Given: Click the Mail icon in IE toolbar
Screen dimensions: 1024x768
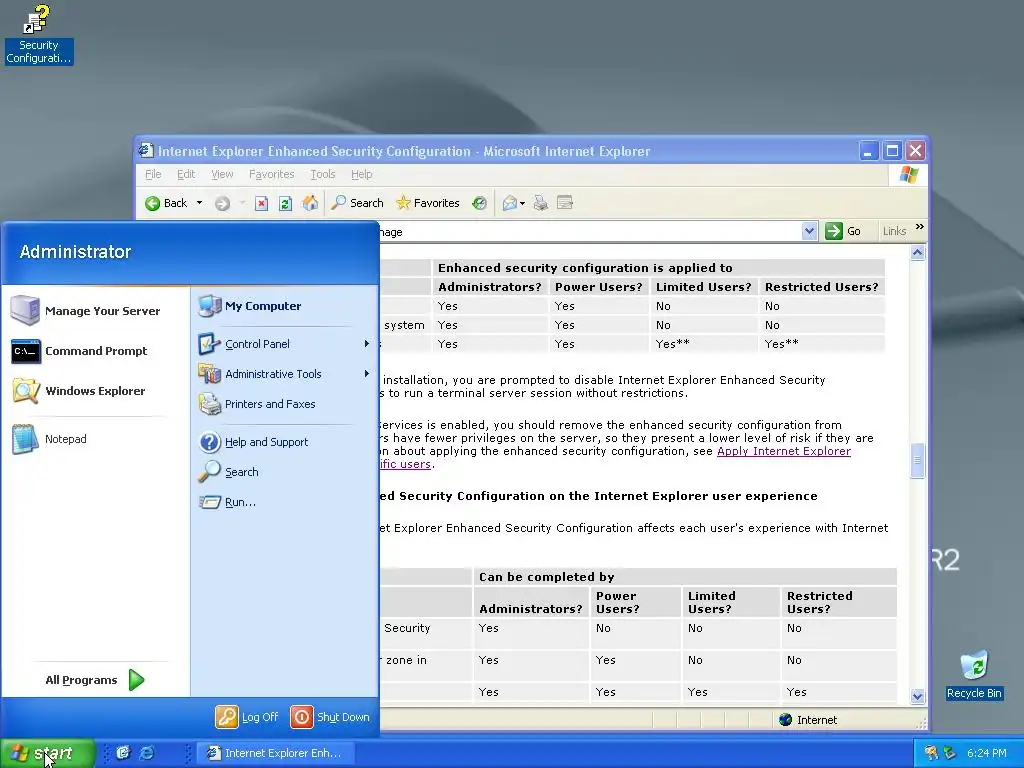Looking at the screenshot, I should pyautogui.click(x=510, y=203).
